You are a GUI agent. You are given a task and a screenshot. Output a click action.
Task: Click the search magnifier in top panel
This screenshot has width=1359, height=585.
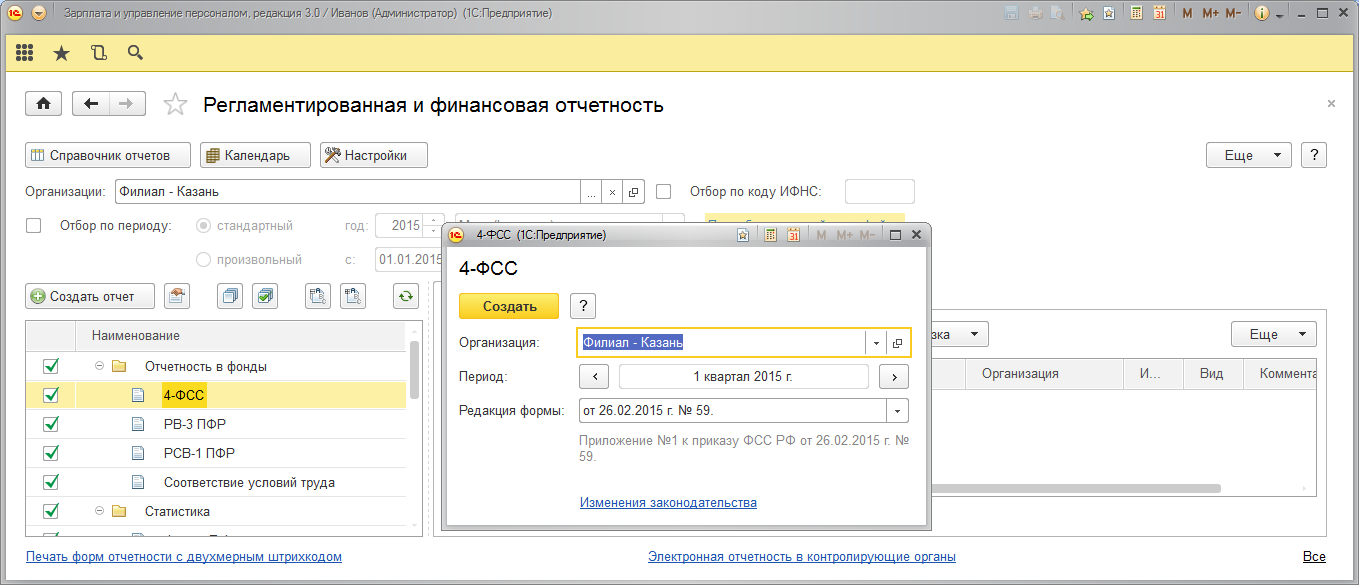point(135,53)
